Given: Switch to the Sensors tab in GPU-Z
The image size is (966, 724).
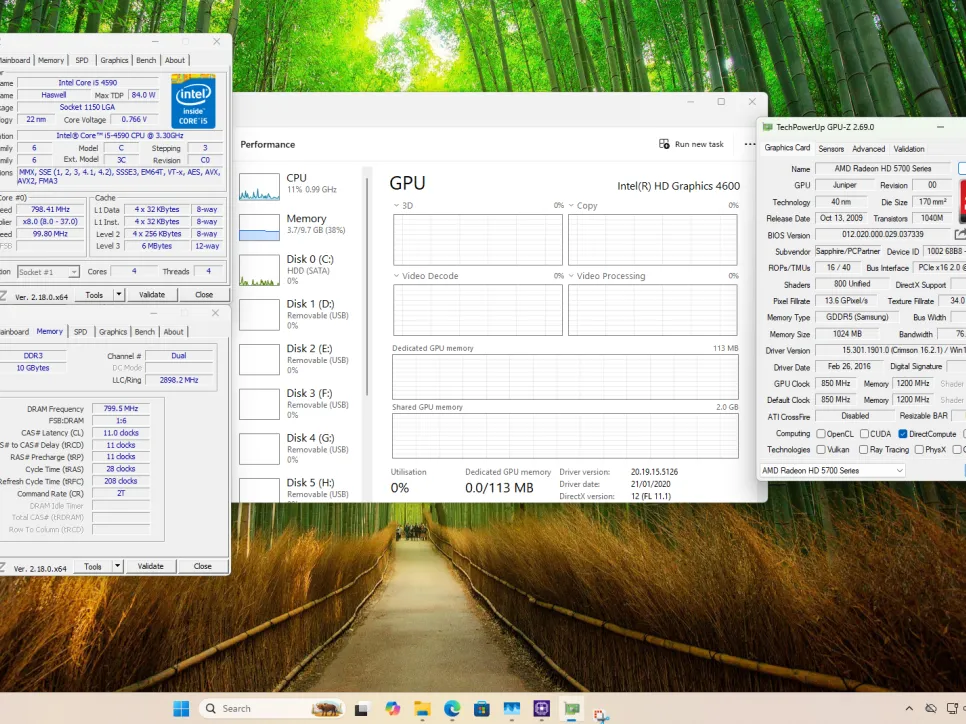Looking at the screenshot, I should 831,149.
